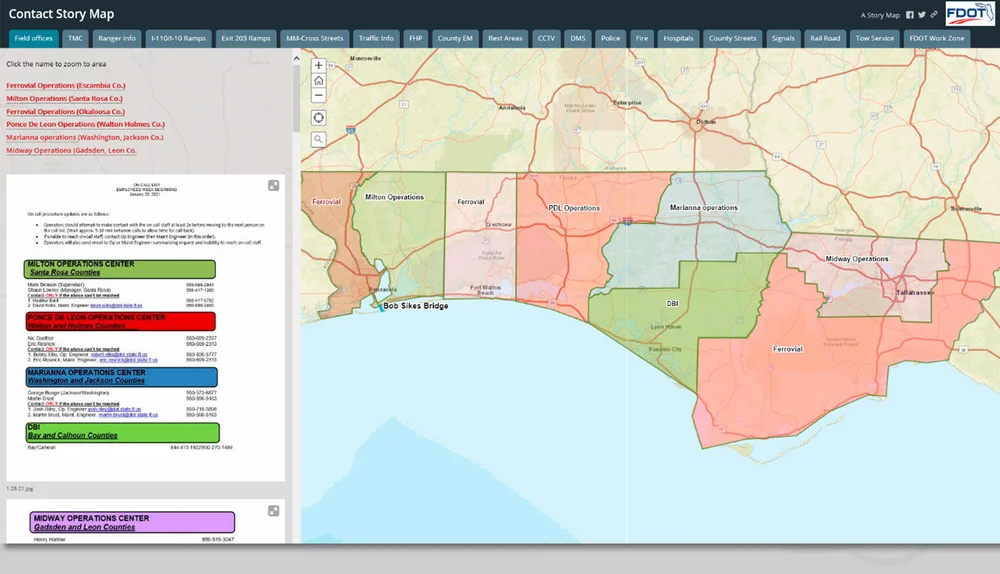Open the Fire tab

coord(642,38)
